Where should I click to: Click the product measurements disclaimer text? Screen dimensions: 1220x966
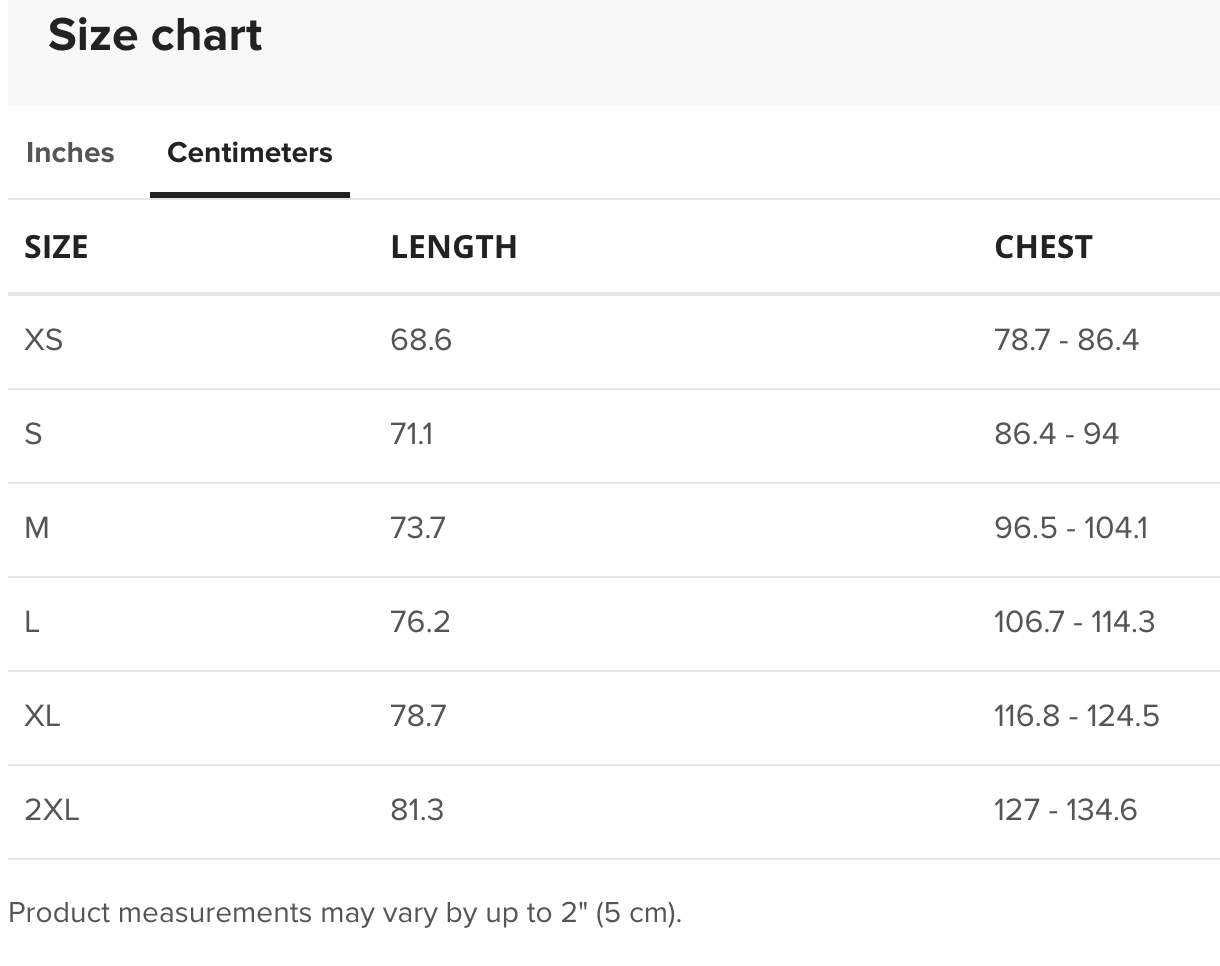click(x=345, y=913)
